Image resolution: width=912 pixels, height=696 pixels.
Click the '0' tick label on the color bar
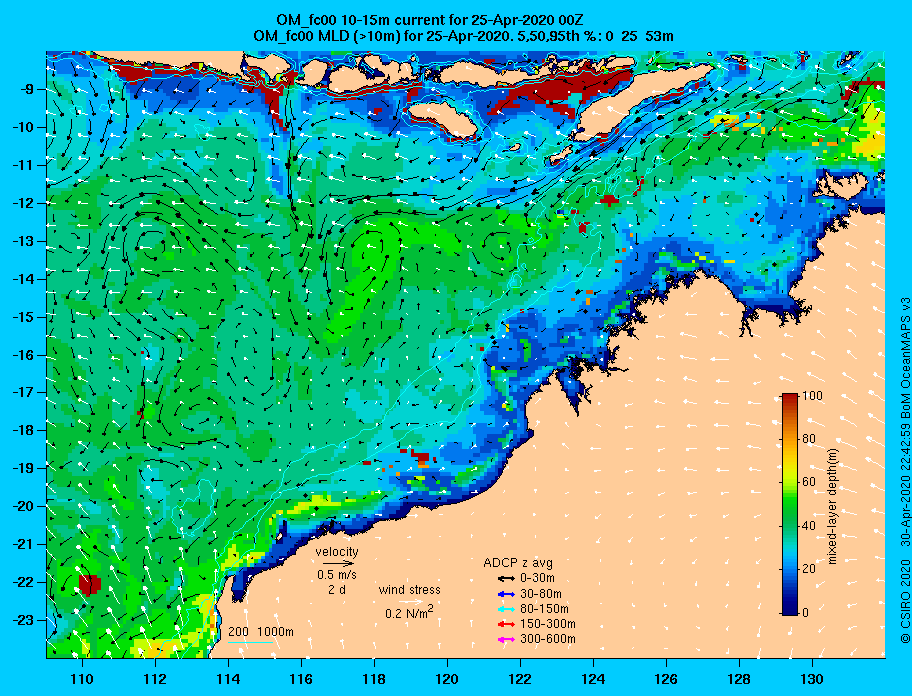(805, 612)
